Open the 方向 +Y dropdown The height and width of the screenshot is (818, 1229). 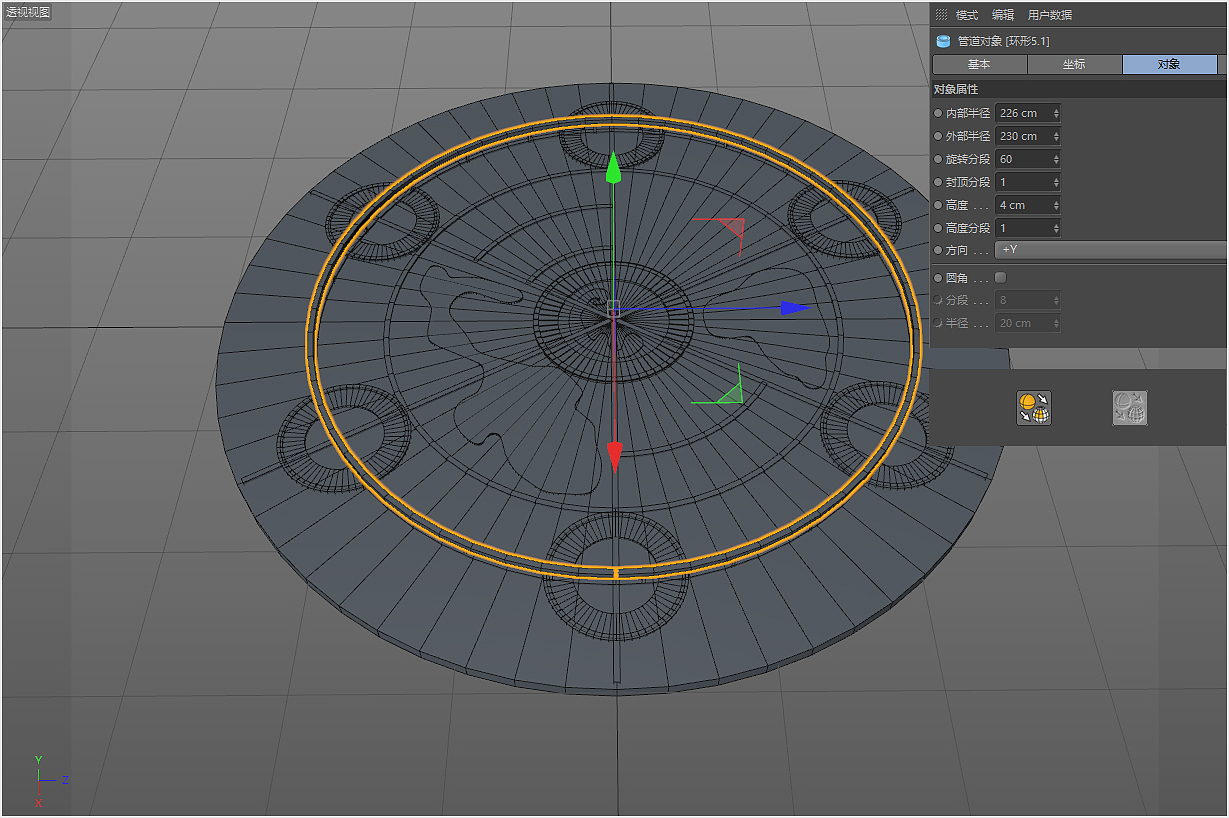(x=1111, y=250)
